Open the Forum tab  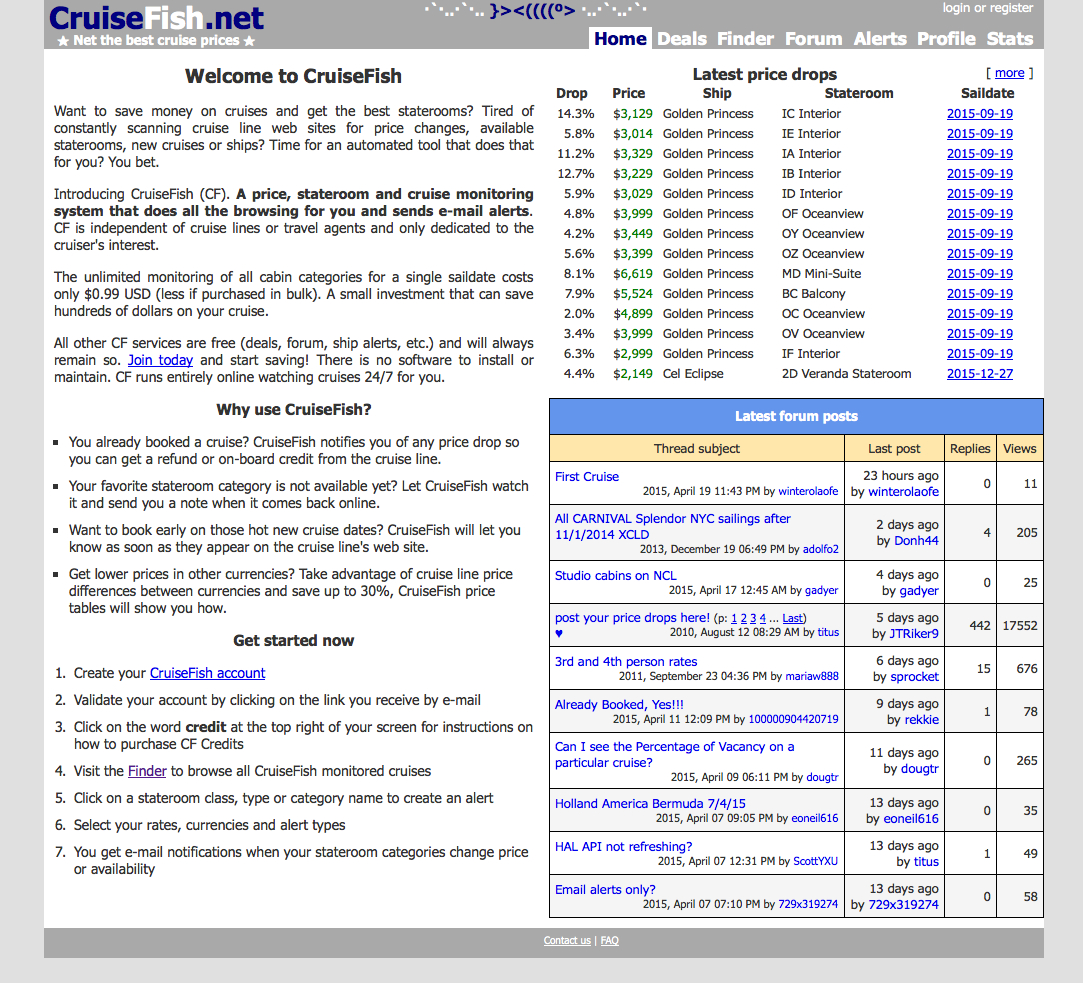(814, 39)
